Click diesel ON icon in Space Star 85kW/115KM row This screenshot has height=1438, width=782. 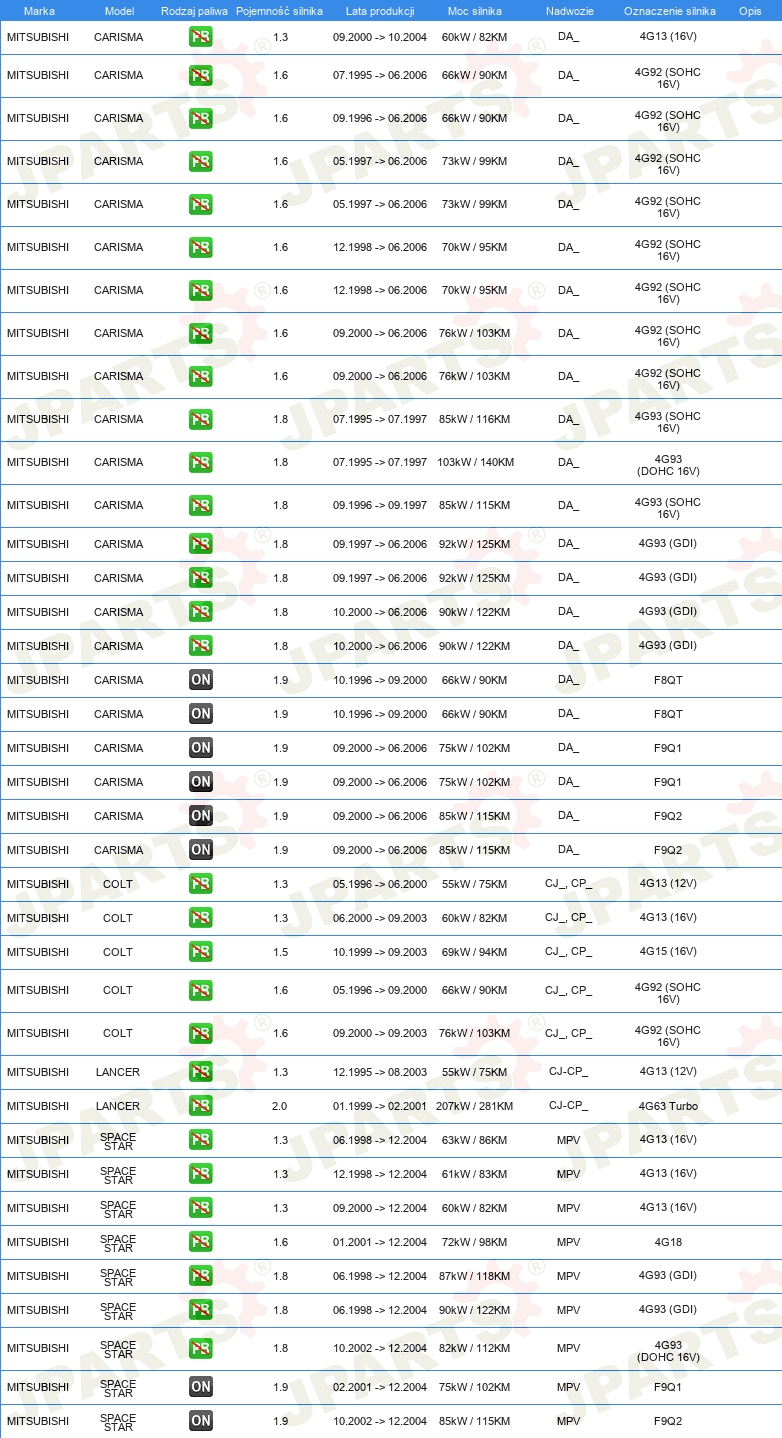tap(201, 1421)
